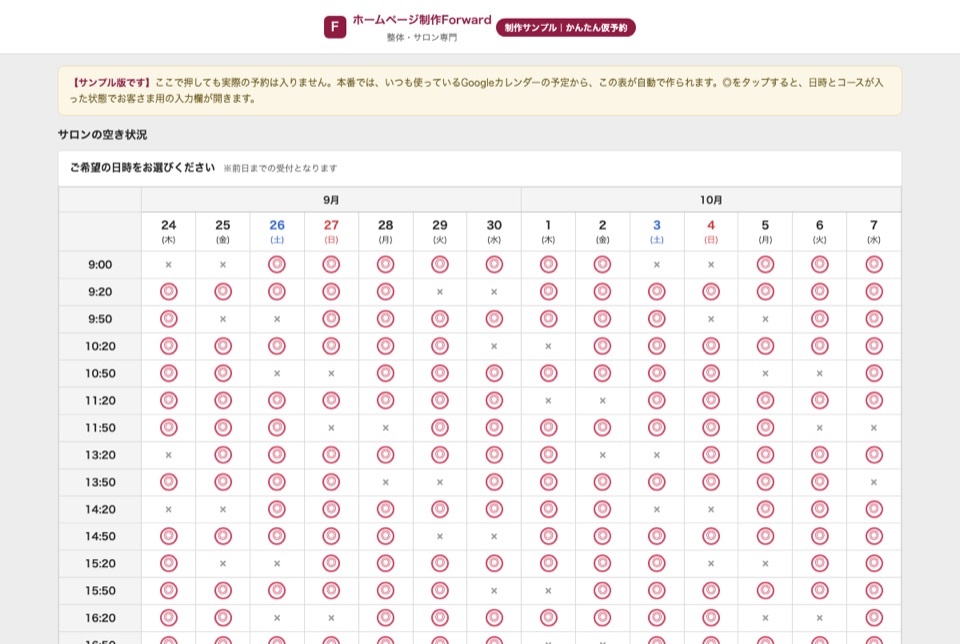Pick the 9:50 slot on September 27
The height and width of the screenshot is (644, 960).
(331, 319)
